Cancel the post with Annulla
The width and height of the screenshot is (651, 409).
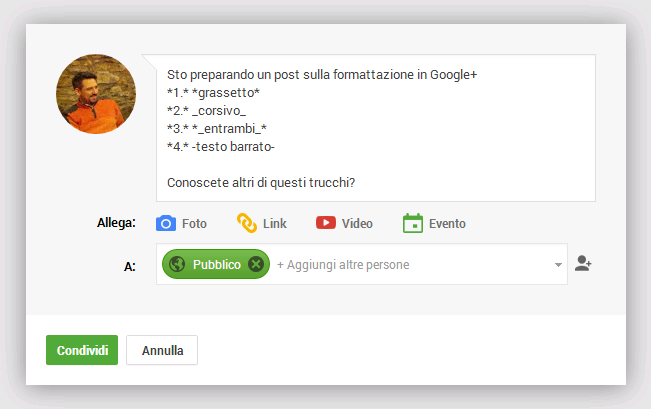click(162, 351)
